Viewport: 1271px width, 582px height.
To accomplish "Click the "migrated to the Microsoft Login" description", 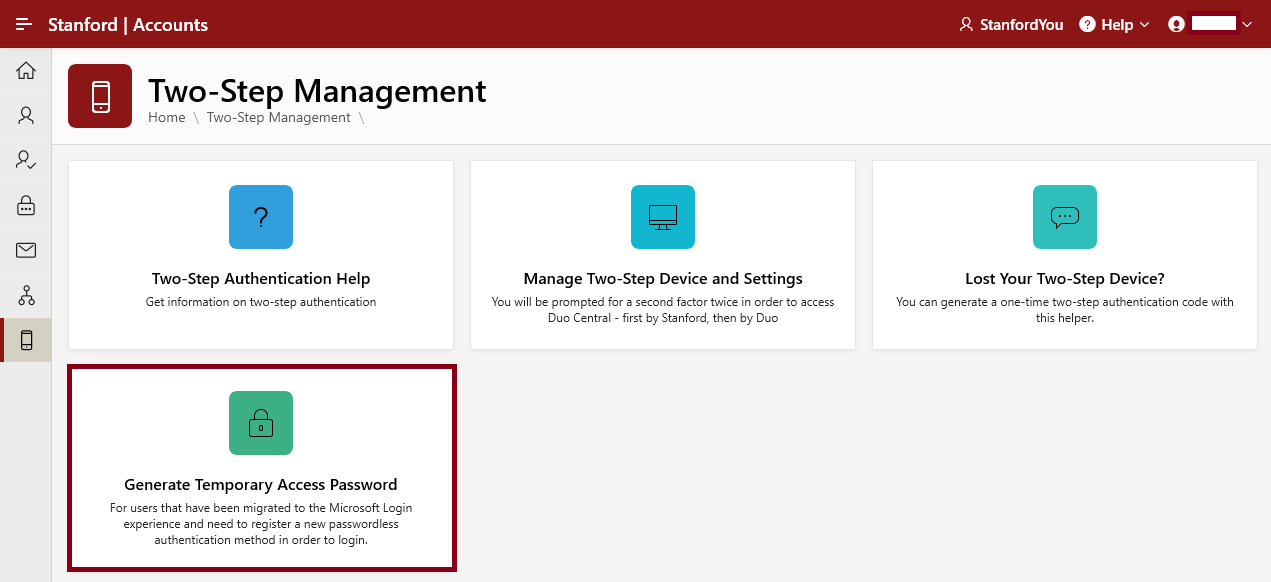I will coord(261,524).
